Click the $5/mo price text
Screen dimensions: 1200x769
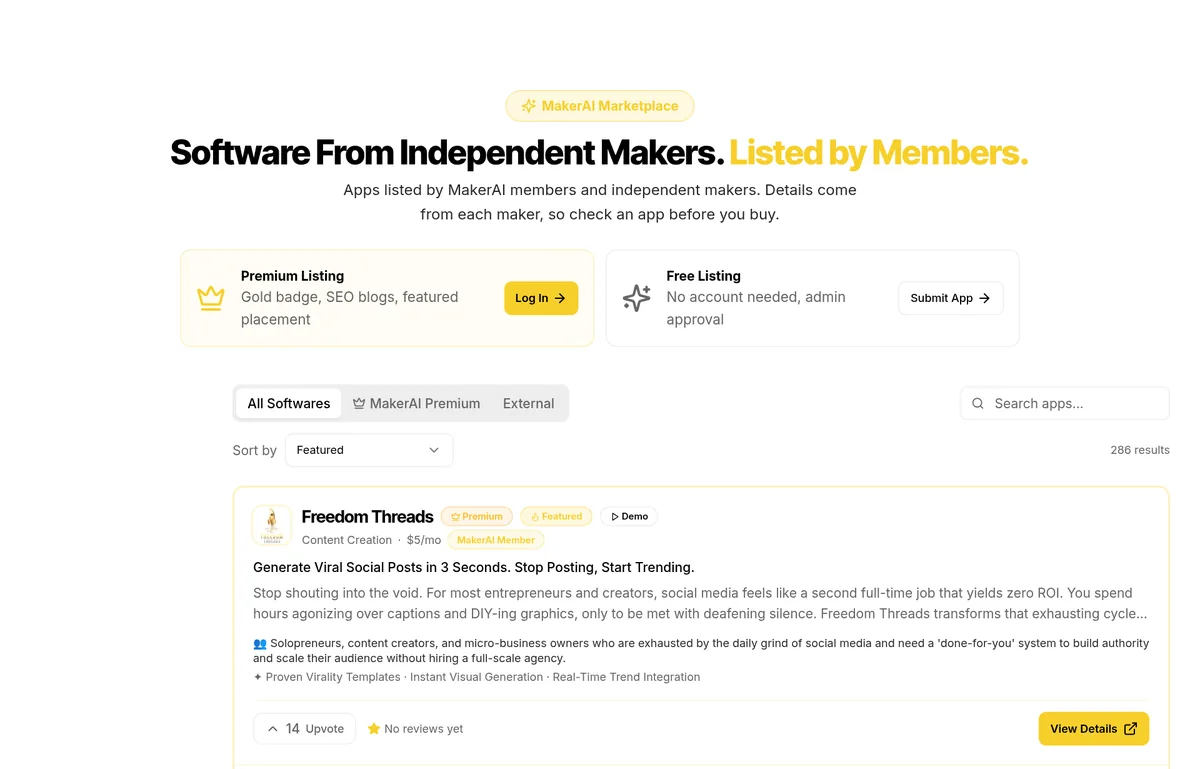[x=424, y=540]
